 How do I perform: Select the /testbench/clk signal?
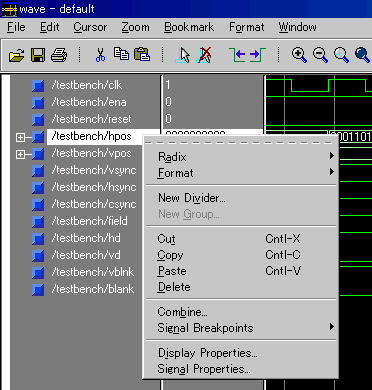pos(87,85)
